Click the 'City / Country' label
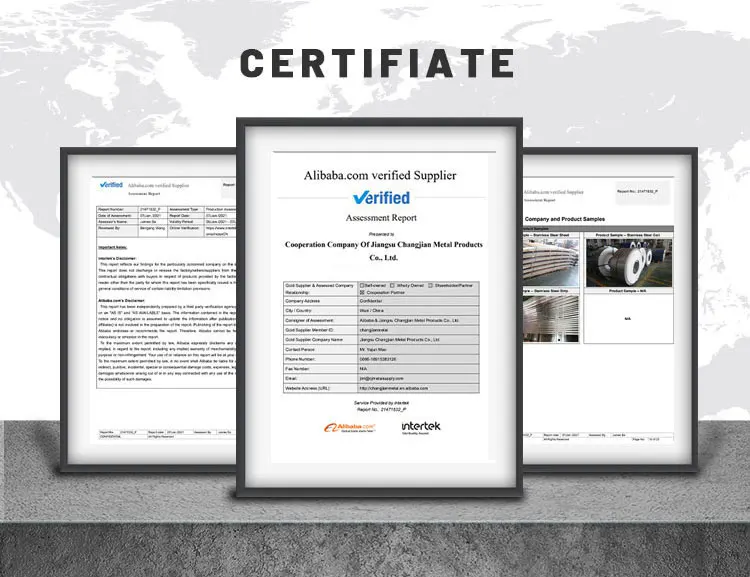Screen dimensions: 750x577 (298, 311)
